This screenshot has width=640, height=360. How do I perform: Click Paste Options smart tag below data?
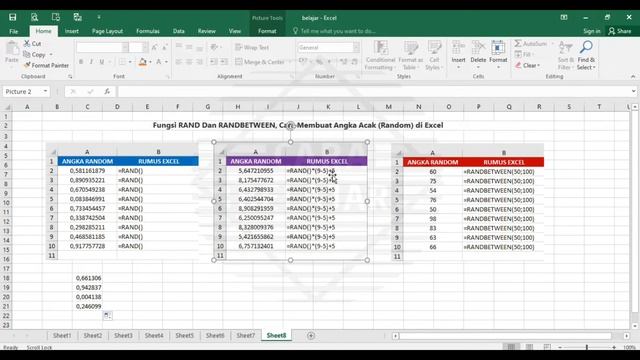point(107,316)
